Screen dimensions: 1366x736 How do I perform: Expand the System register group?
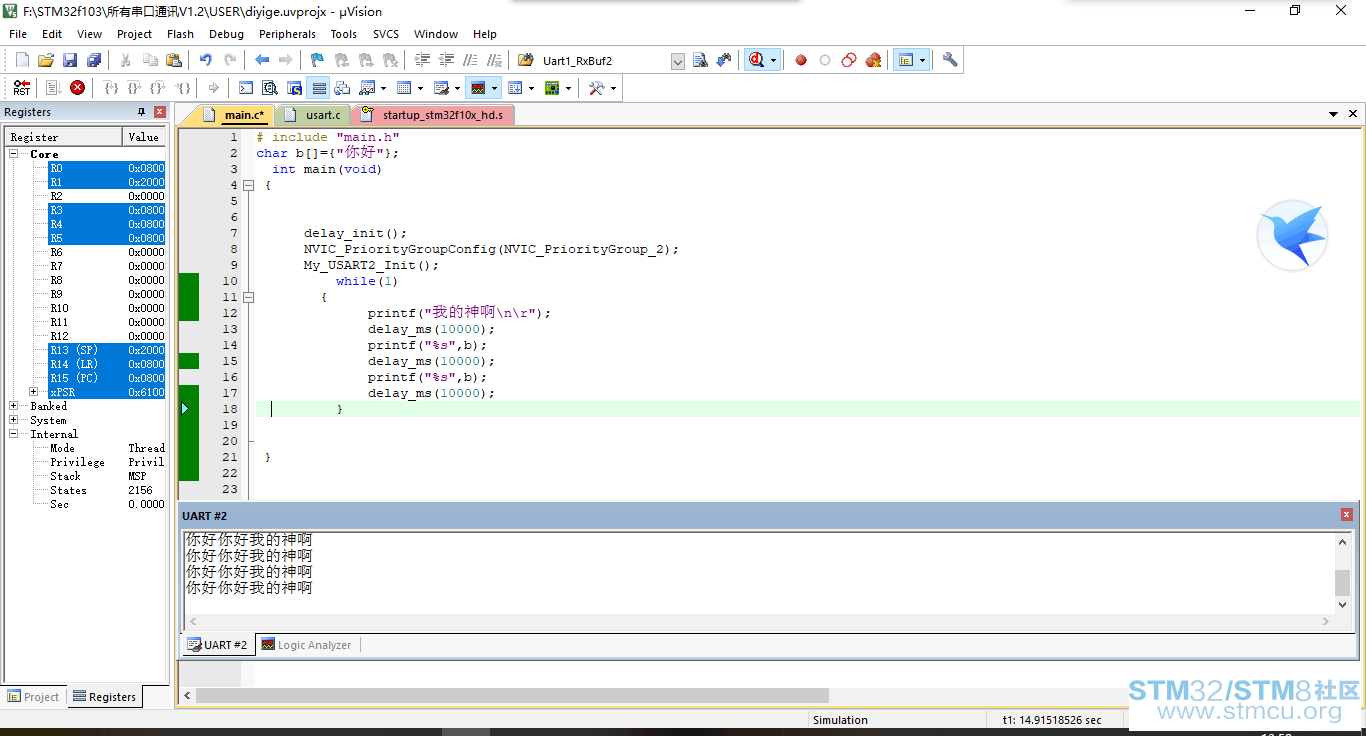tap(14, 420)
